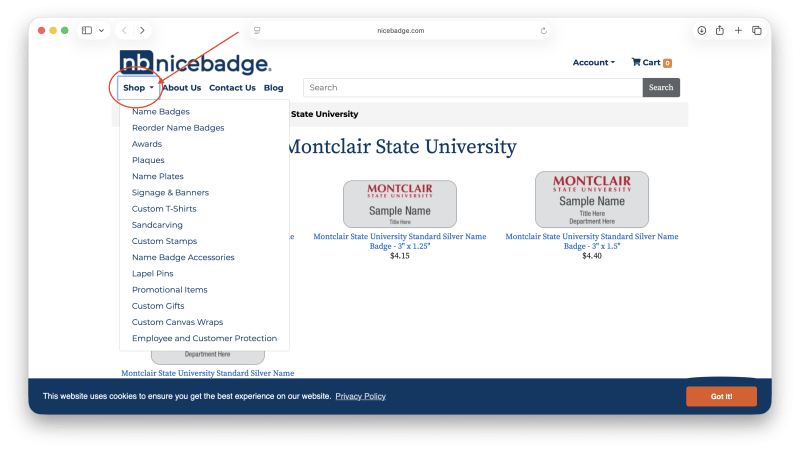This screenshot has height=450, width=800.
Task: Open Employee and Customer Protection
Action: tap(204, 338)
